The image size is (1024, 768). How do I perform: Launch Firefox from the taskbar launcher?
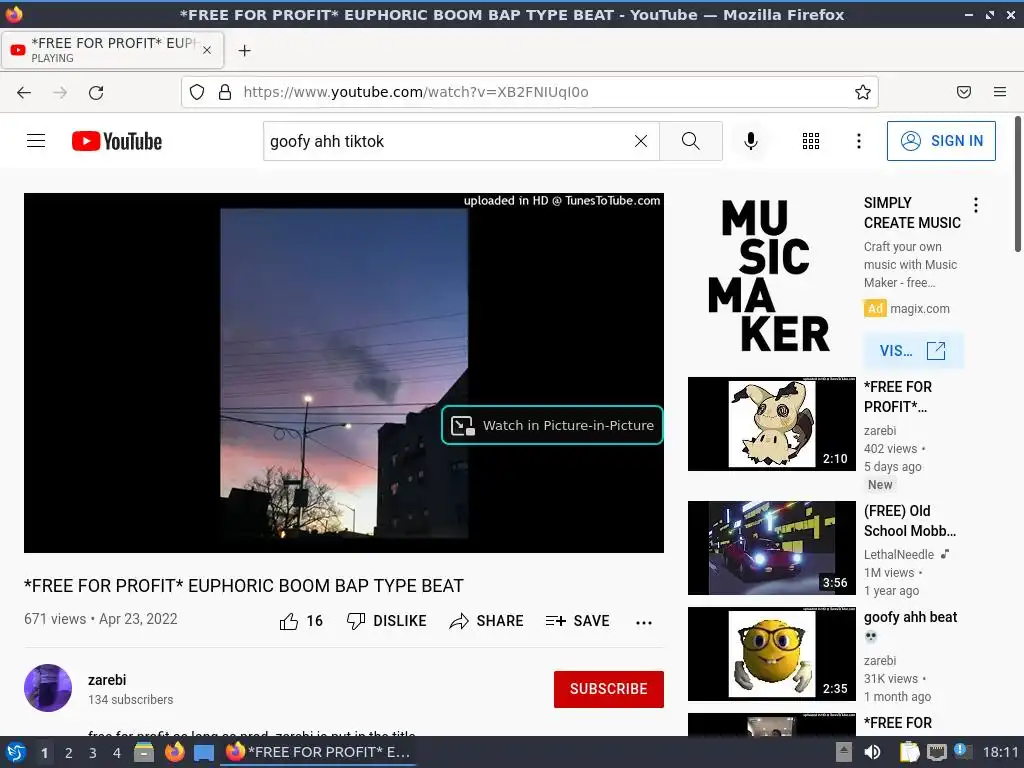(174, 752)
